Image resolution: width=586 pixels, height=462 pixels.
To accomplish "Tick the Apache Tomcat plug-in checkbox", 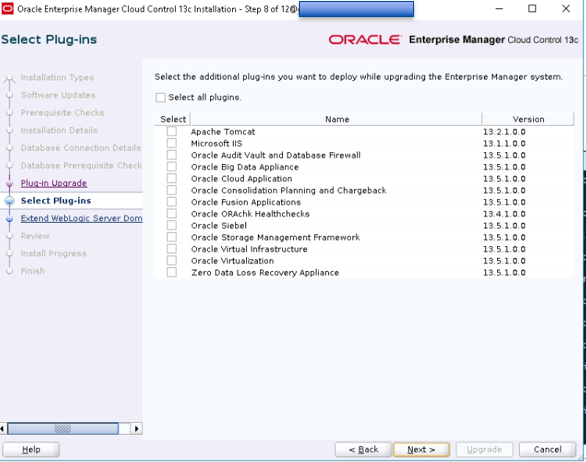I will [x=172, y=131].
